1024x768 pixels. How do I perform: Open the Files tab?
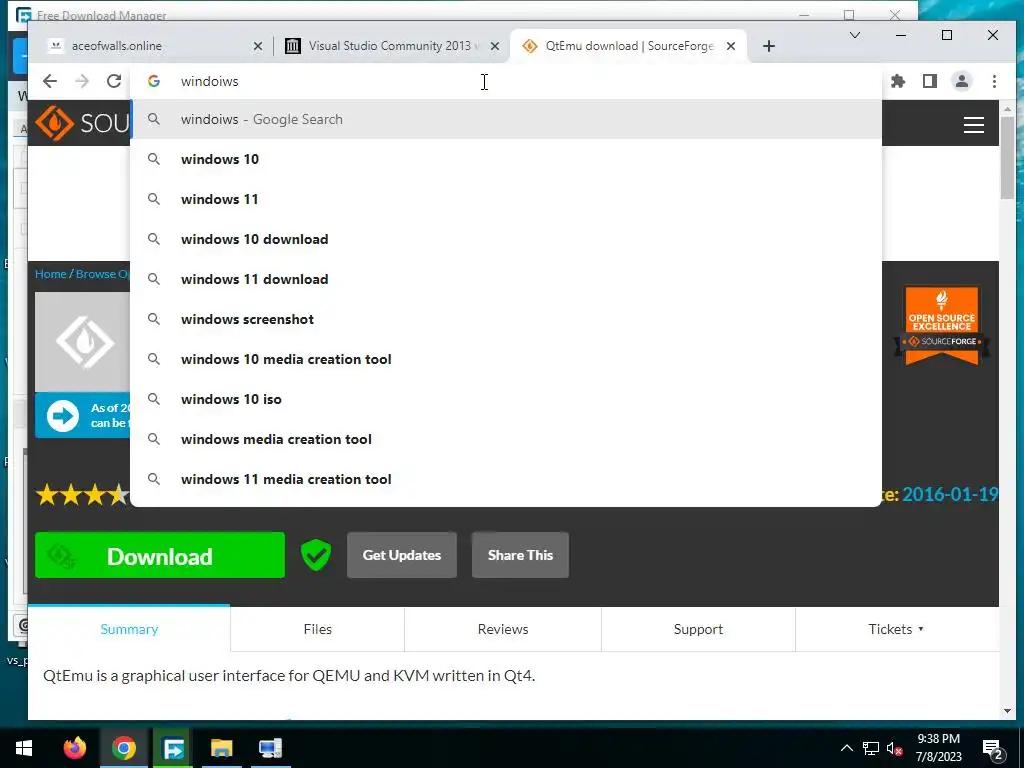317,629
